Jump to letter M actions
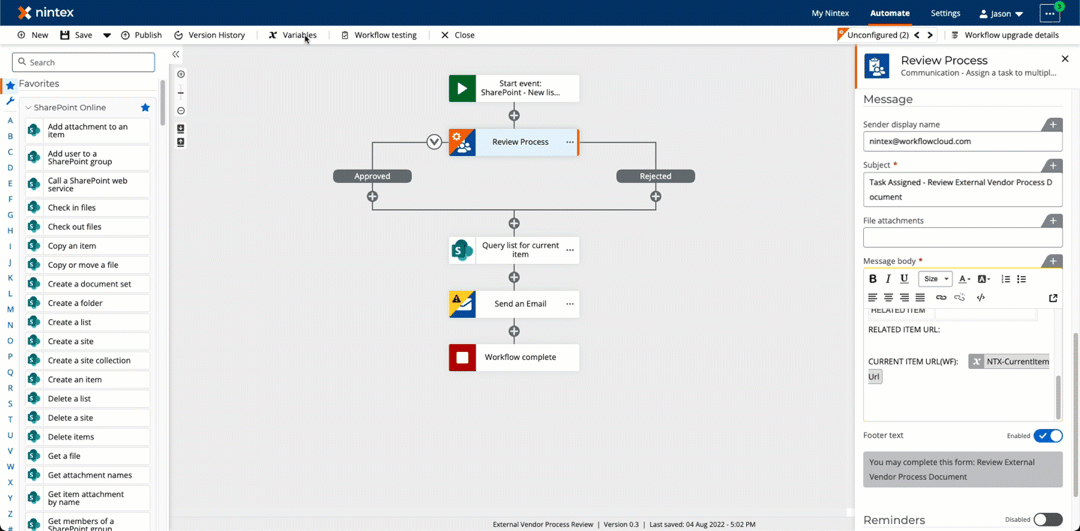The height and width of the screenshot is (531, 1080). pos(10,310)
